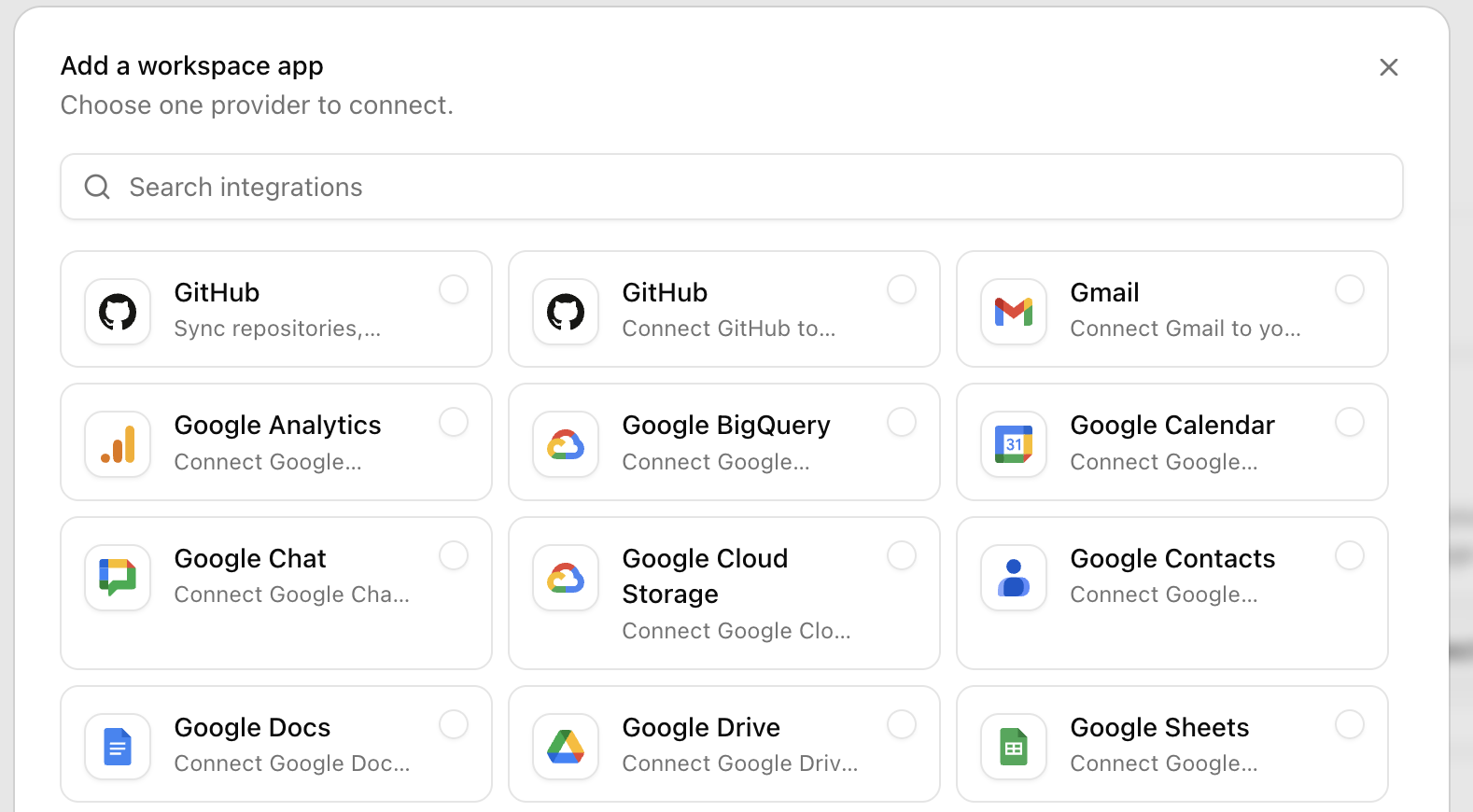Image resolution: width=1473 pixels, height=812 pixels.
Task: Click the 'Google Calendar' card title
Action: [x=1172, y=426]
